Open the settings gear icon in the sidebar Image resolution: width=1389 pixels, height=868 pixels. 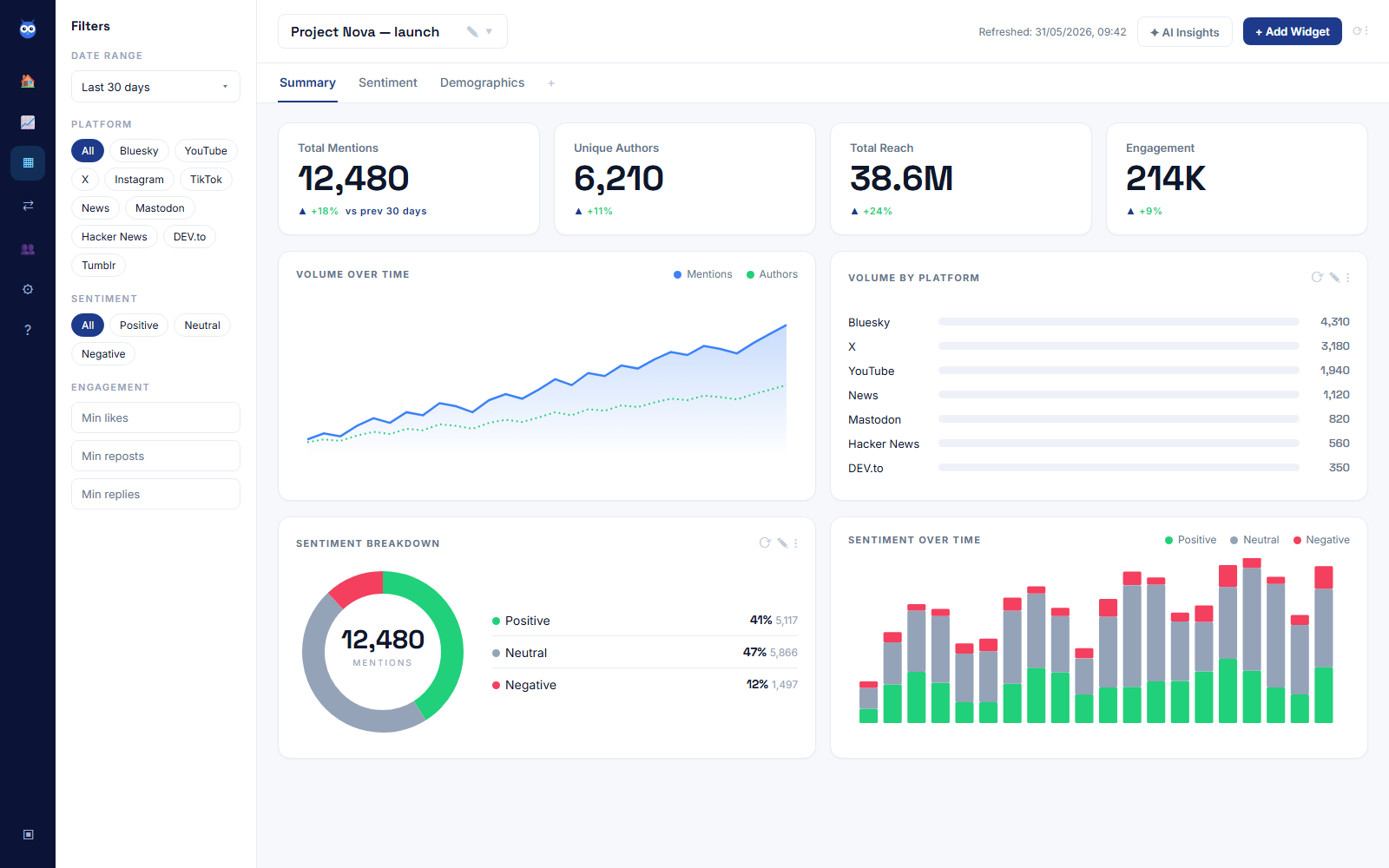pos(28,289)
